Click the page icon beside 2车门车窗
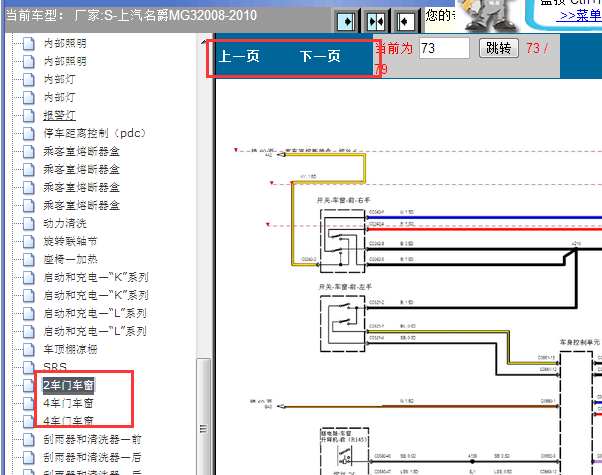This screenshot has width=602, height=475. coord(29,385)
